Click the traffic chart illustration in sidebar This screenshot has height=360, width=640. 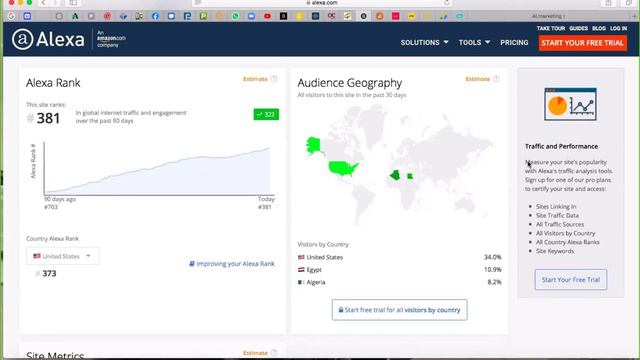(x=570, y=104)
